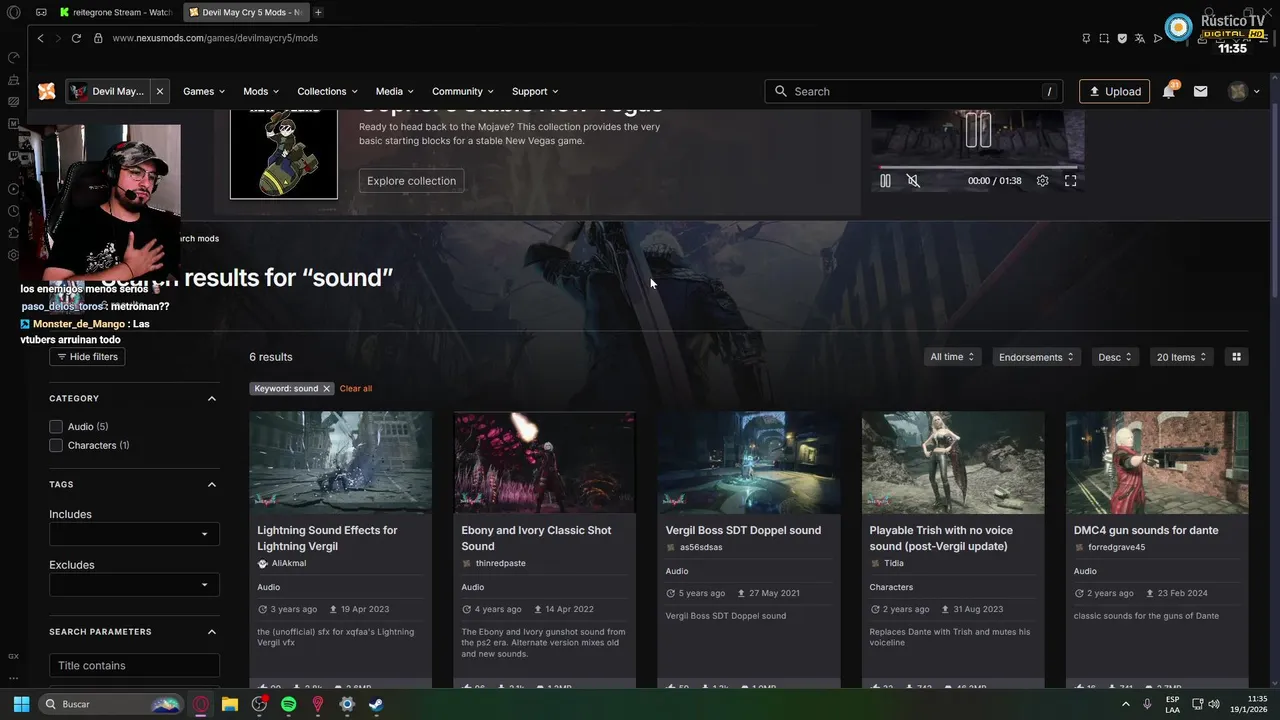
Task: Collapse the Category filter section
Action: click(x=212, y=398)
